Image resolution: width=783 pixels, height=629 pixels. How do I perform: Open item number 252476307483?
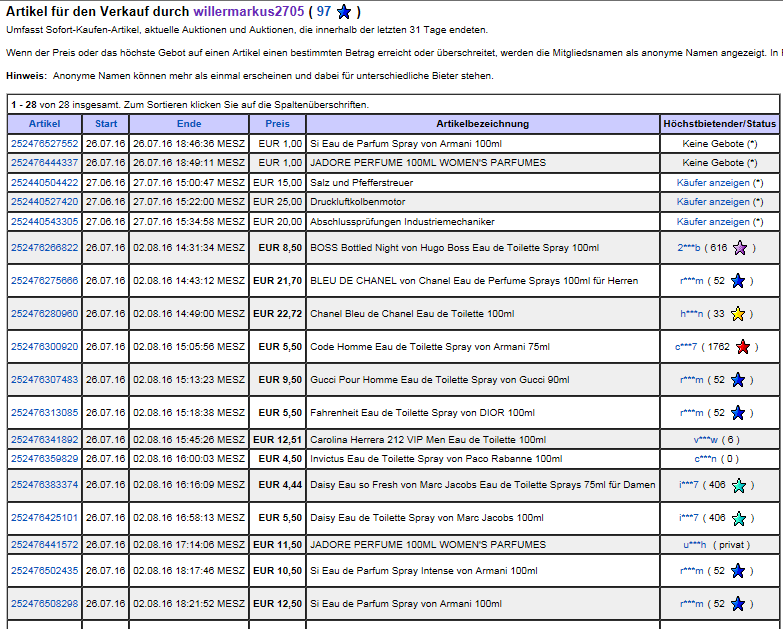tap(44, 379)
